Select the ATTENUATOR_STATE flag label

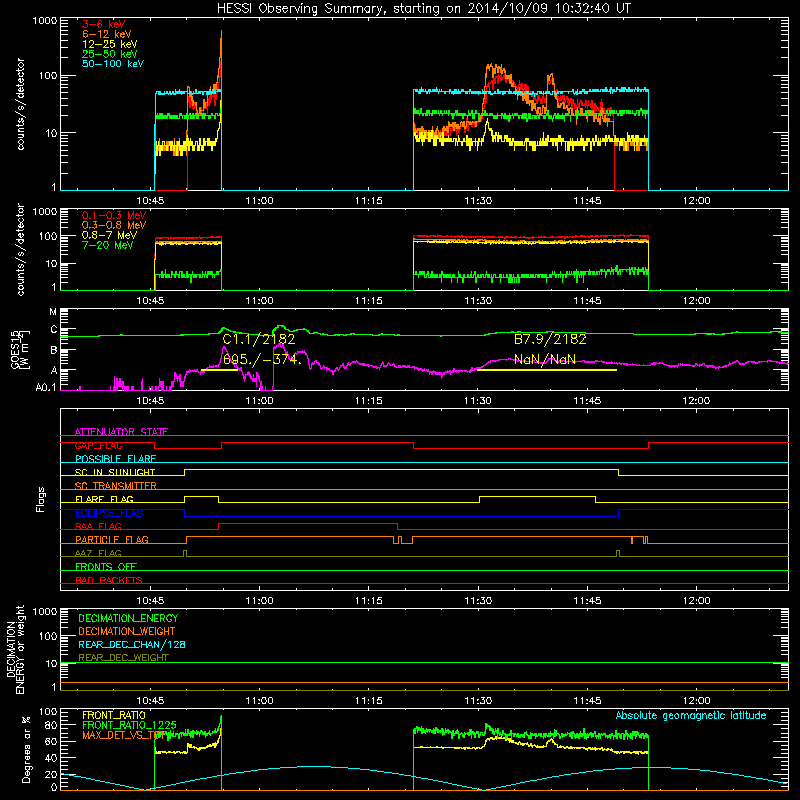[x=121, y=432]
